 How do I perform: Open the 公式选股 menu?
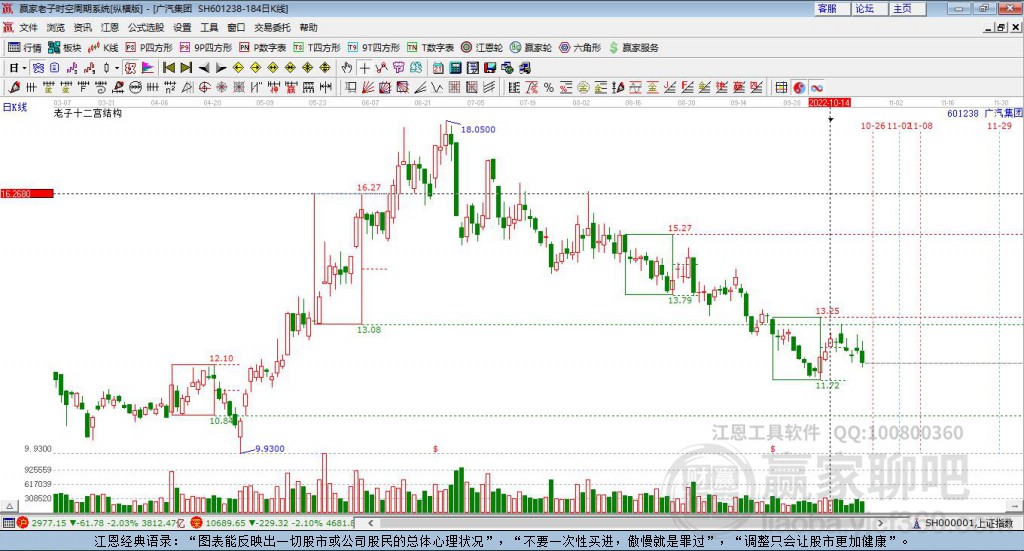pos(146,27)
